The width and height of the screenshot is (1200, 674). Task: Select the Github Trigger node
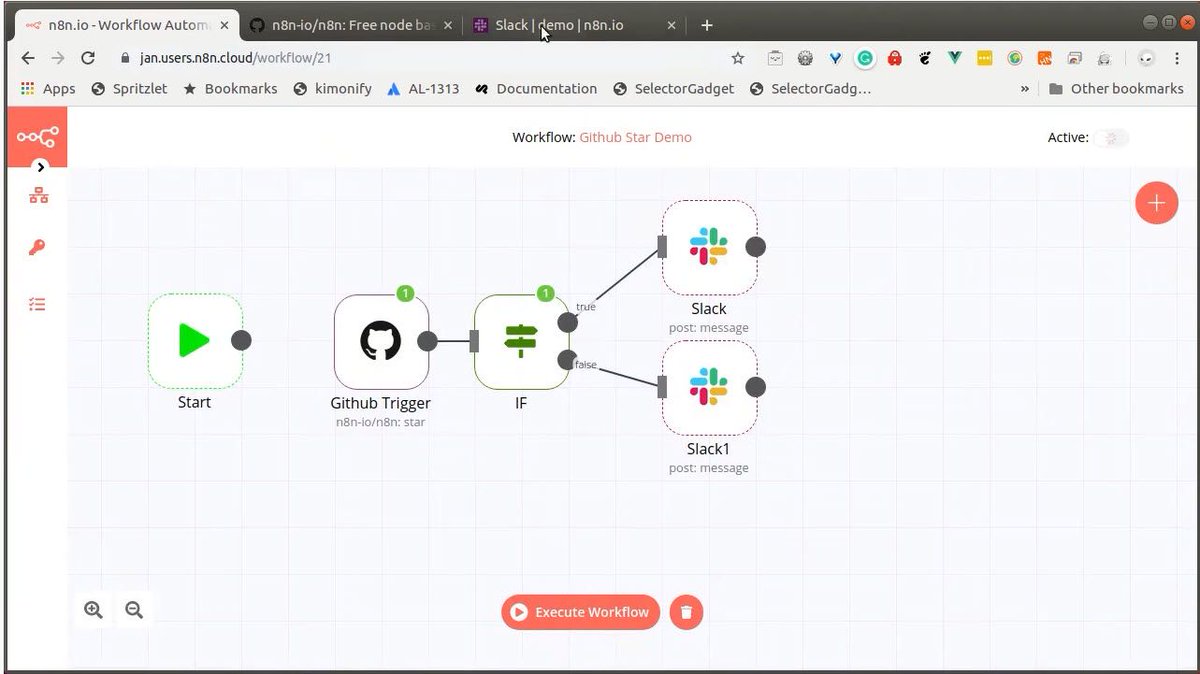381,341
